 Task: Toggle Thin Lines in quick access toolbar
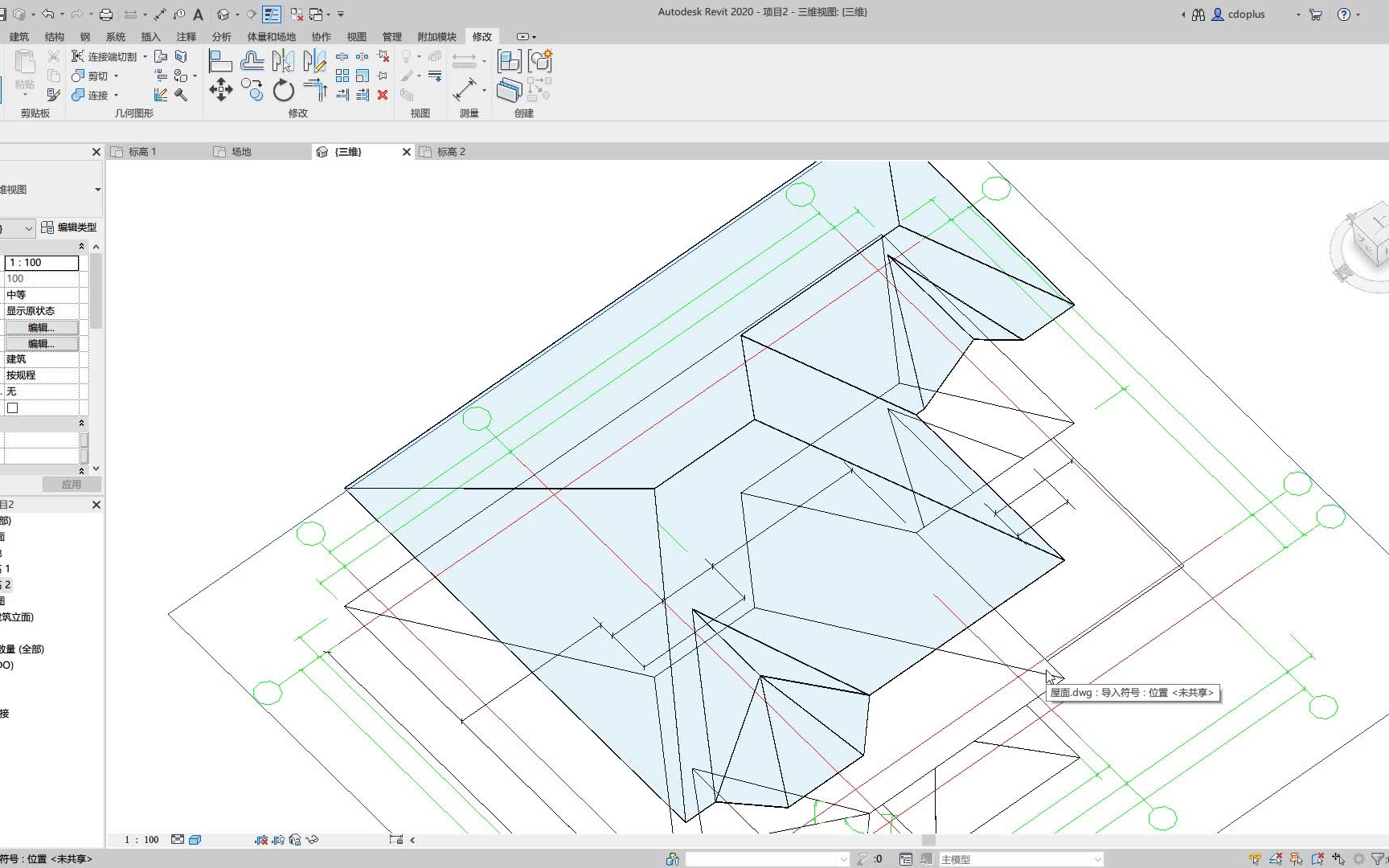coord(272,14)
